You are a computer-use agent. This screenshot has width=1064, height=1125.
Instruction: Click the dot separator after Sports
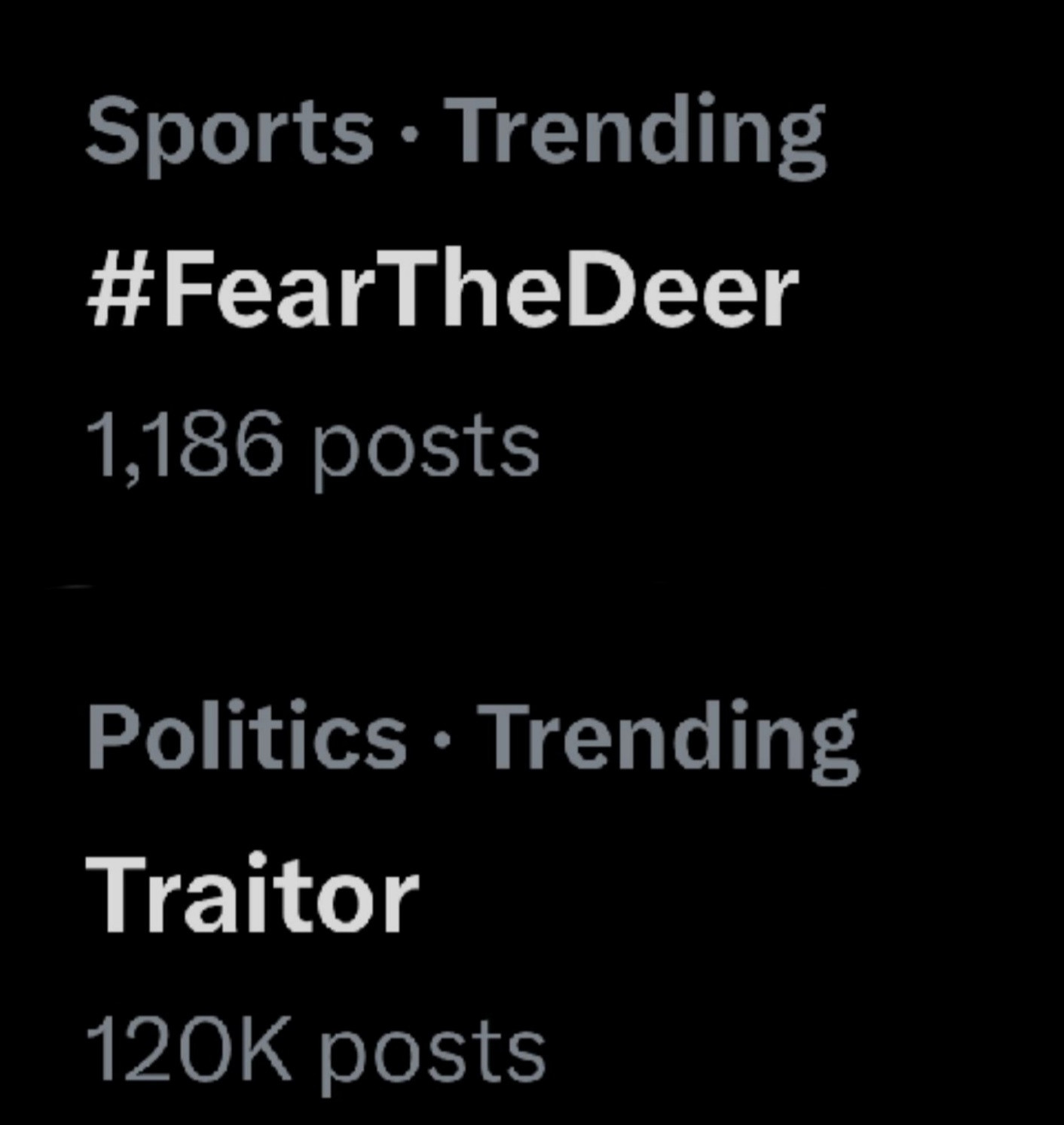coord(408,134)
